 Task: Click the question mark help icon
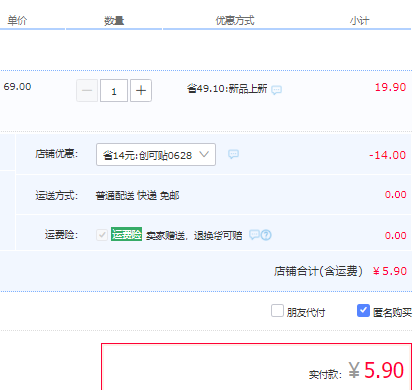[266, 235]
